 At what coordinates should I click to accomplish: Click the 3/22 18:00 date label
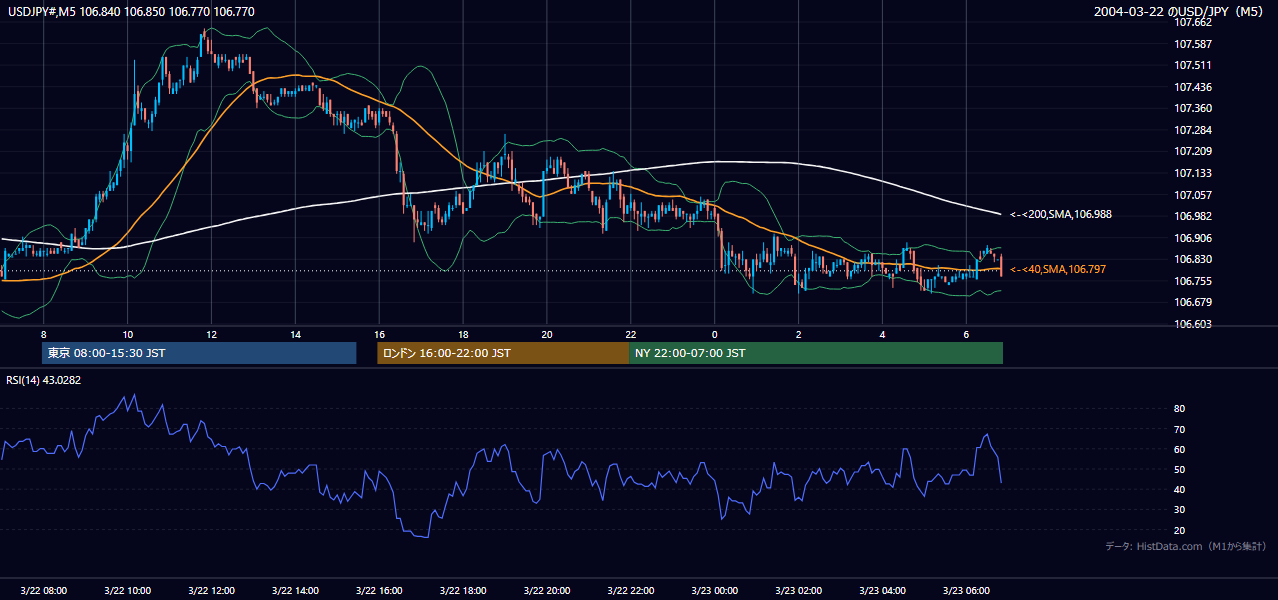tap(463, 590)
